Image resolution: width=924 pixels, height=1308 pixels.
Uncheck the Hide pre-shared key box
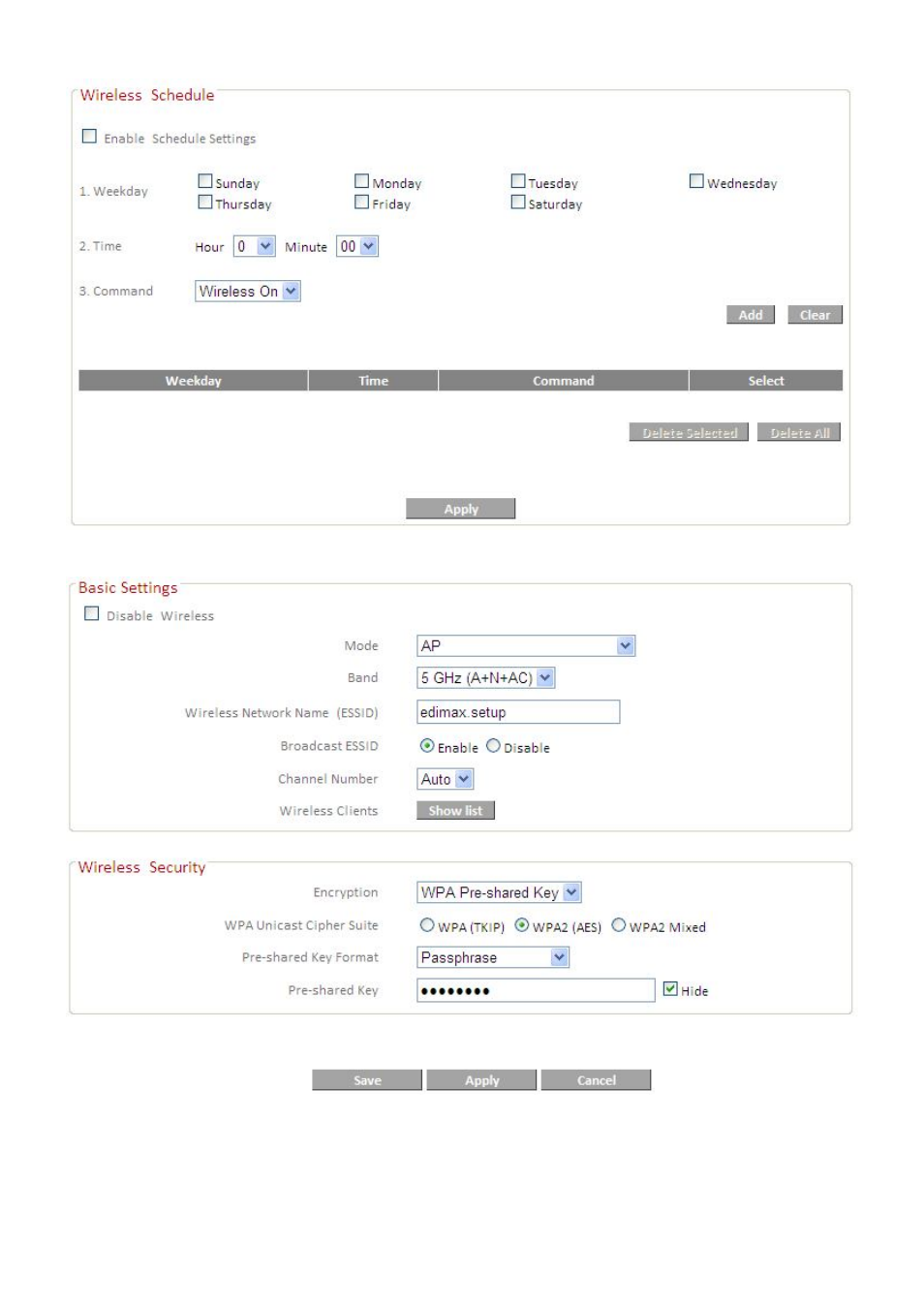pos(670,989)
